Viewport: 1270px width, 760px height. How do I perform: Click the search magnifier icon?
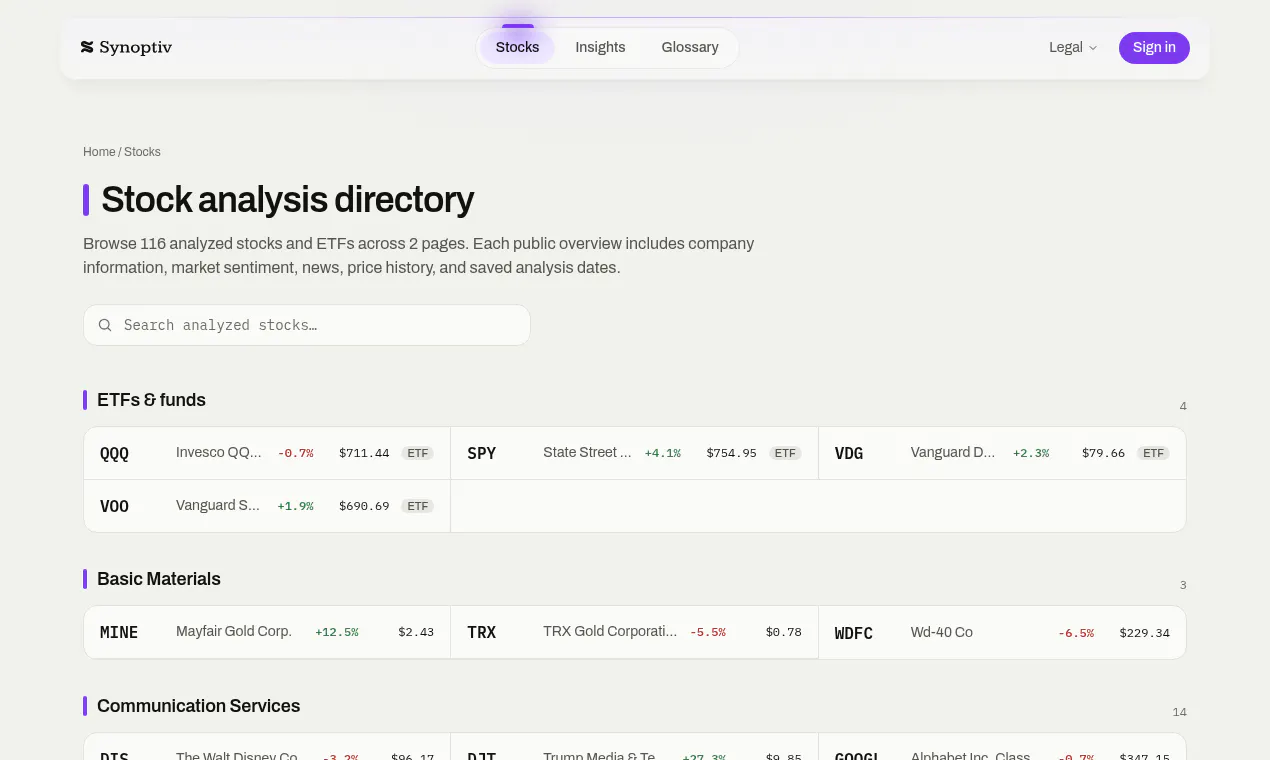[105, 325]
